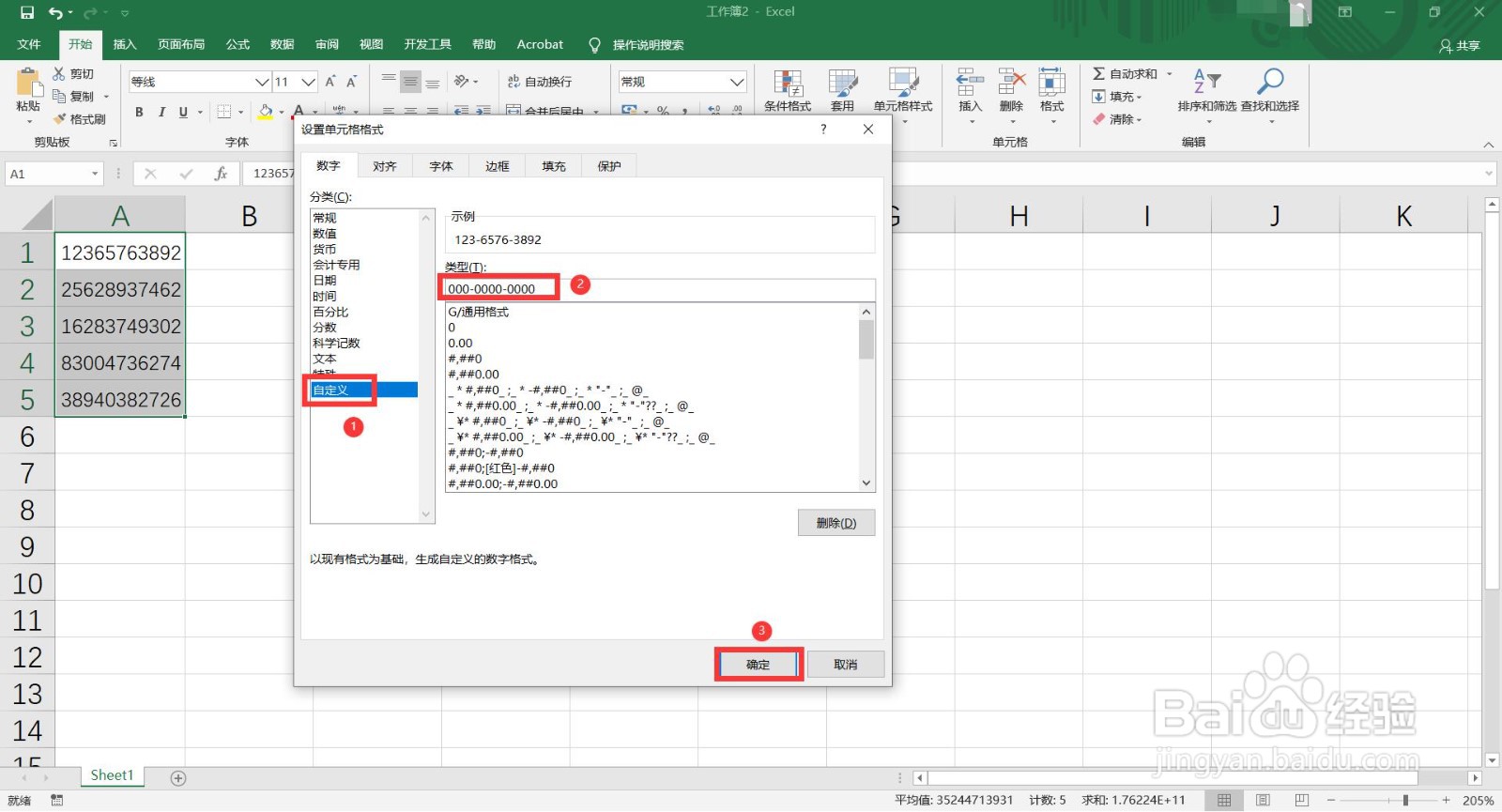Screen dimensions: 1502x812
Task: Select the Custom (自定义) category
Action: [x=365, y=390]
